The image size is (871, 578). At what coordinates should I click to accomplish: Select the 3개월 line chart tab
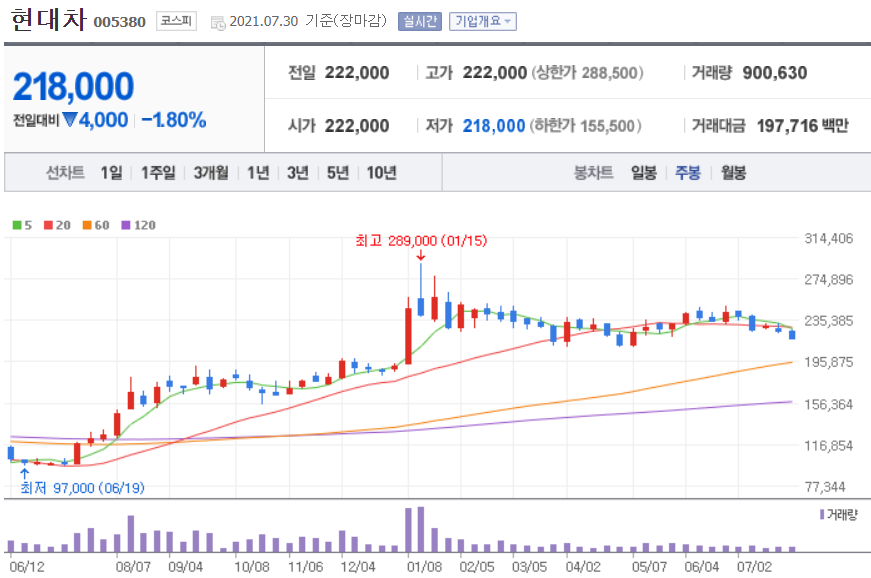point(211,173)
